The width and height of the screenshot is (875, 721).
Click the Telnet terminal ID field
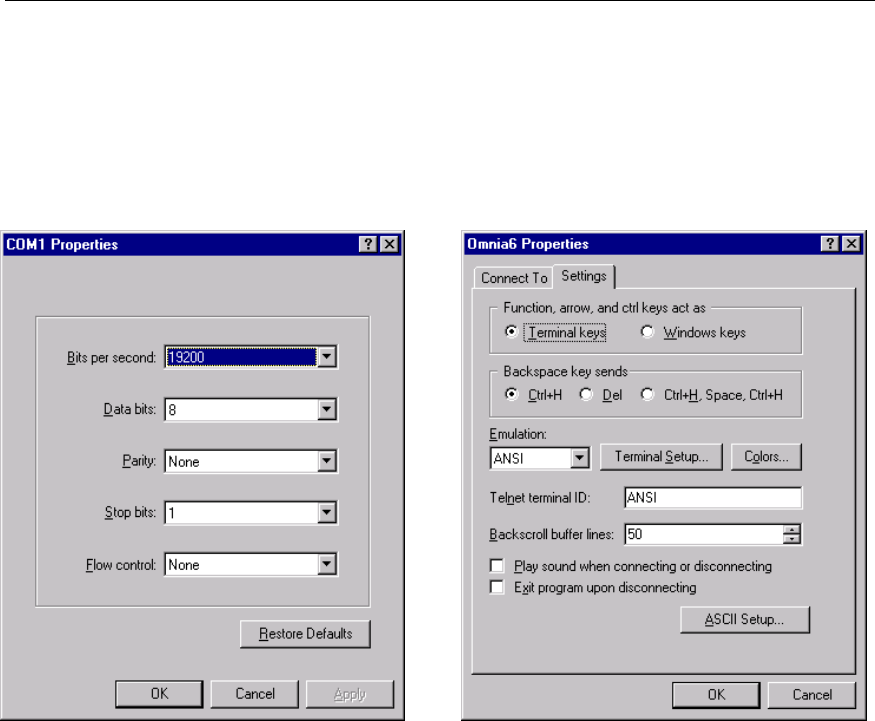tap(713, 497)
